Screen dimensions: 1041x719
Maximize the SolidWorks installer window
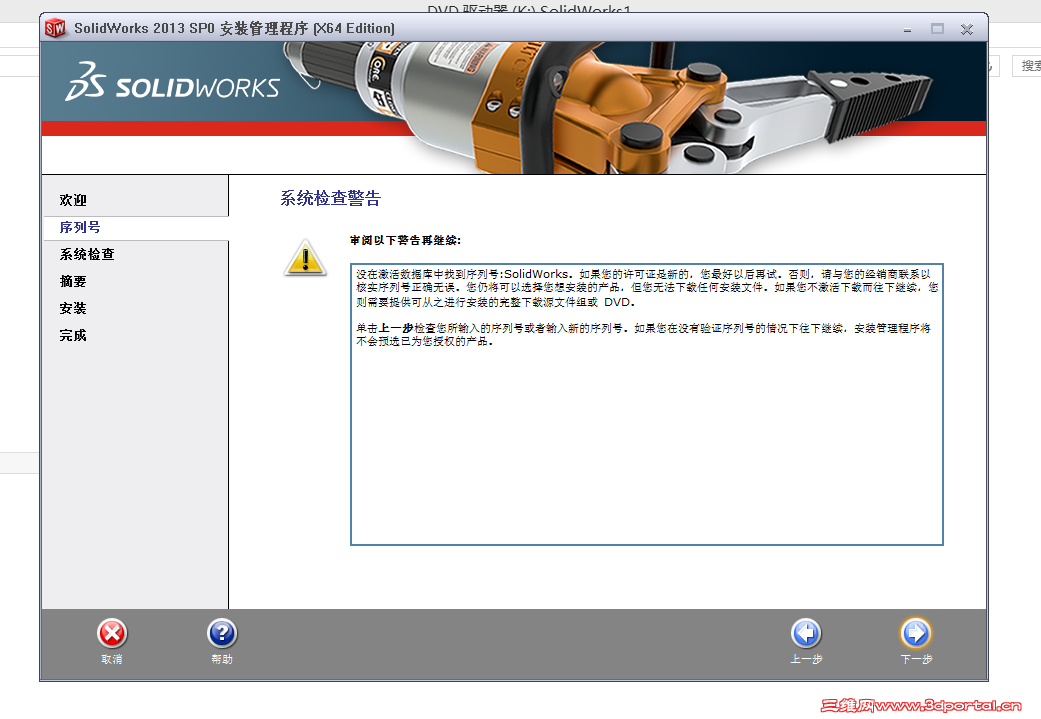pos(937,29)
